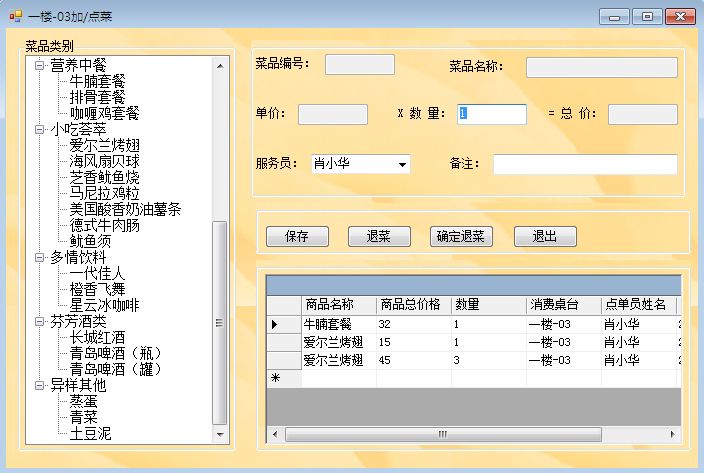
Task: Select 海风扇贝球 in the dish tree
Action: [105, 161]
